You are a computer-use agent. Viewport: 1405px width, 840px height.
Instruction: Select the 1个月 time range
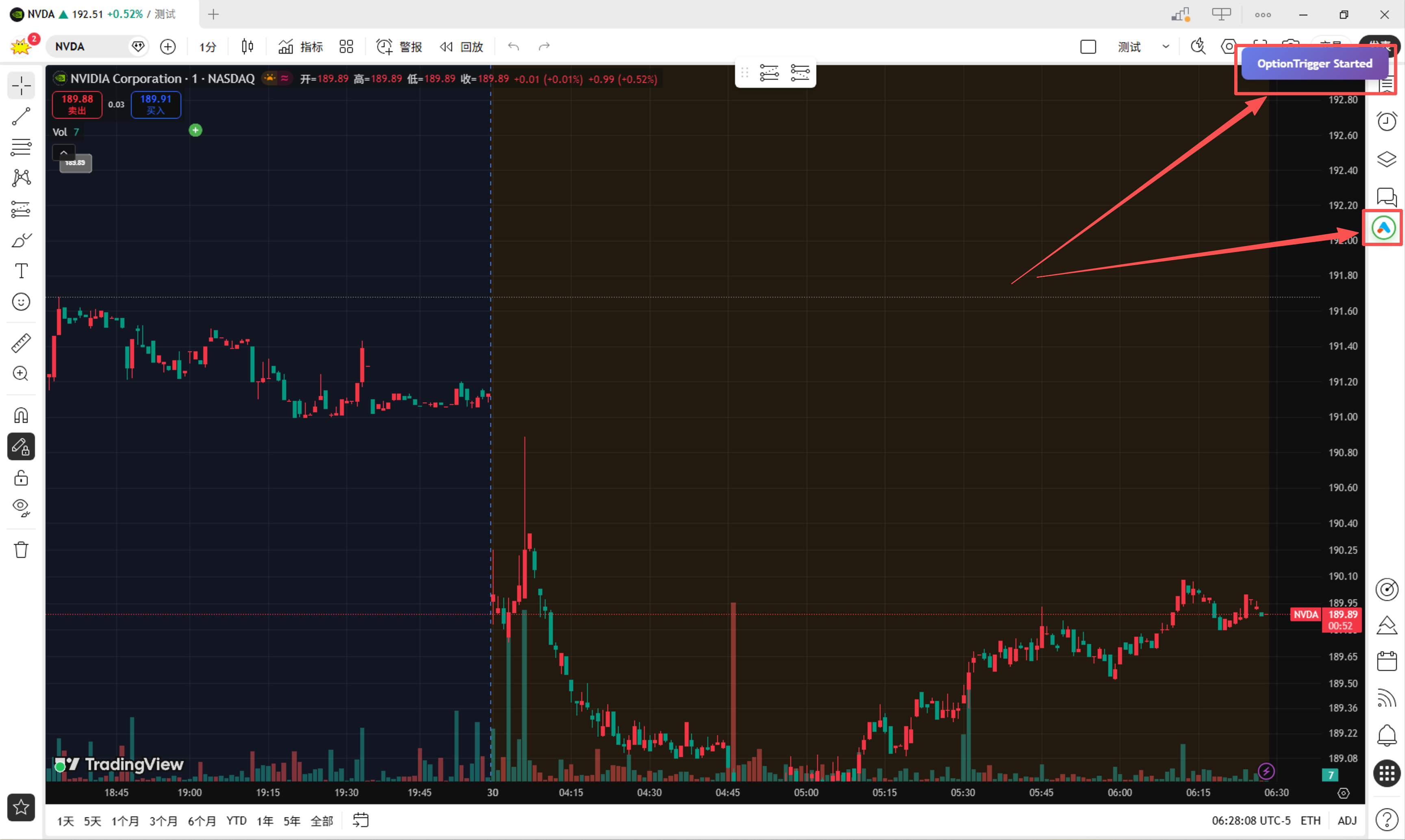point(125,821)
